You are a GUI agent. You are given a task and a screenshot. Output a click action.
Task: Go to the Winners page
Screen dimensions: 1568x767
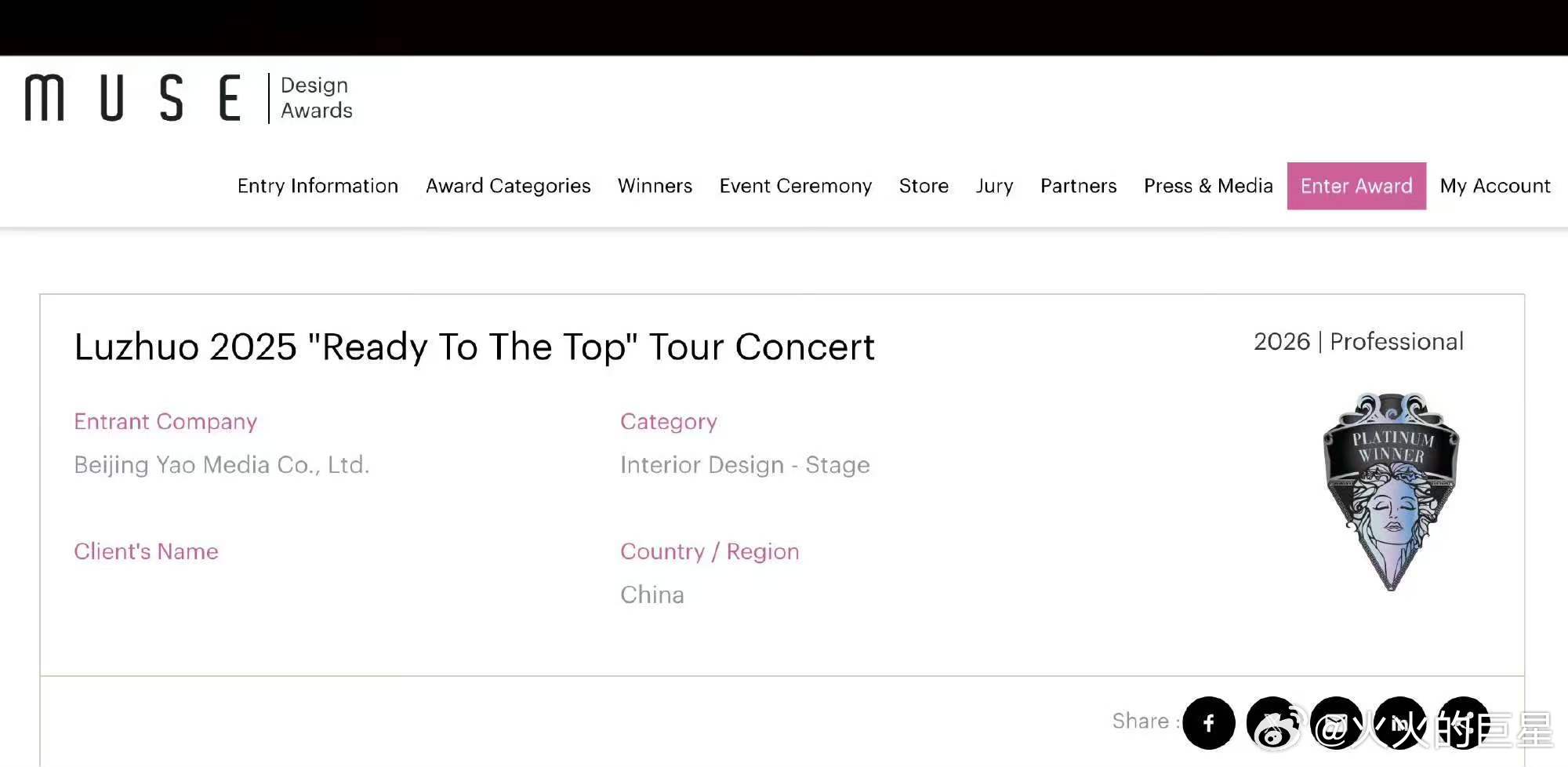pos(655,186)
